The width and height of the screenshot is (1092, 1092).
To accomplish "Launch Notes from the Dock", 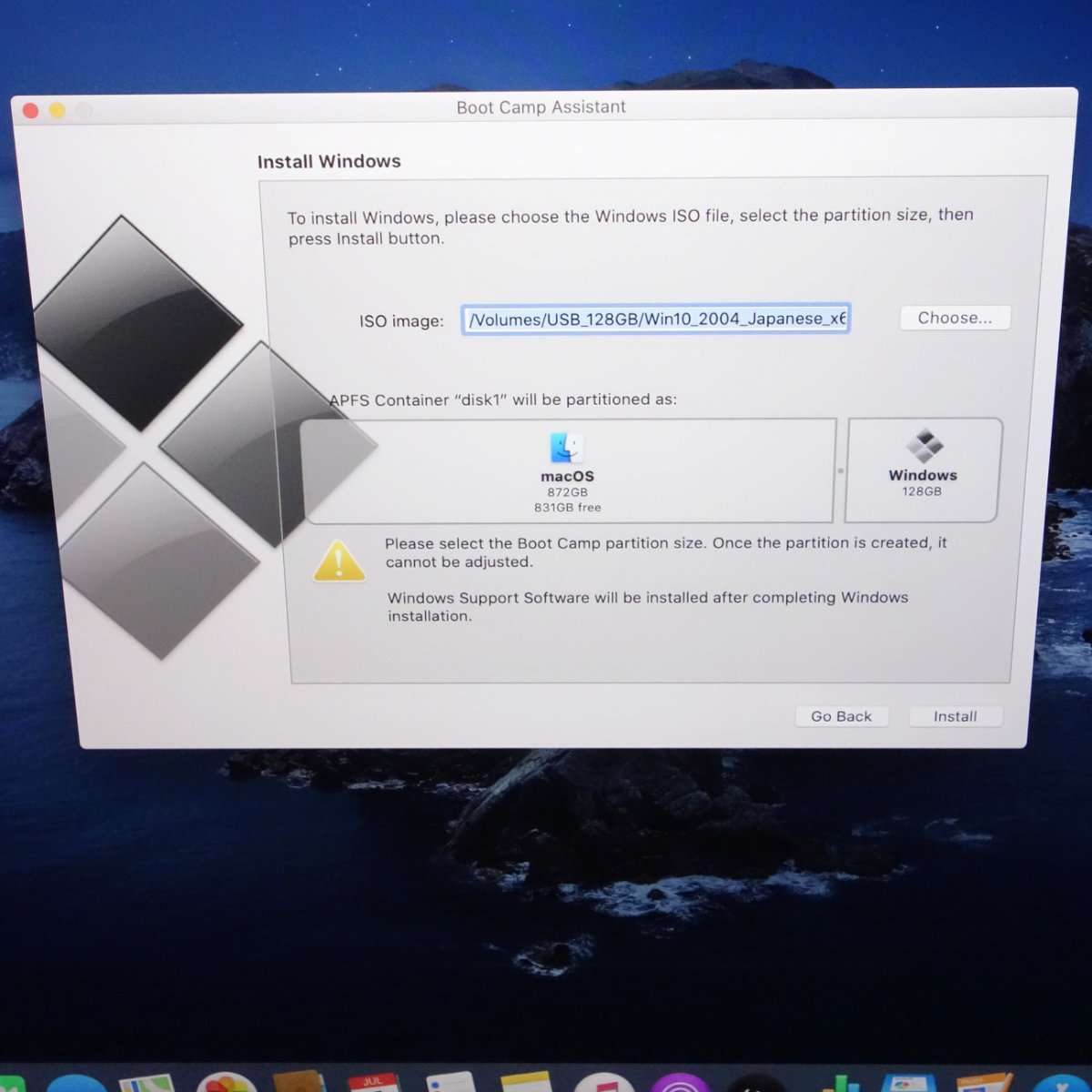I will 525,1084.
